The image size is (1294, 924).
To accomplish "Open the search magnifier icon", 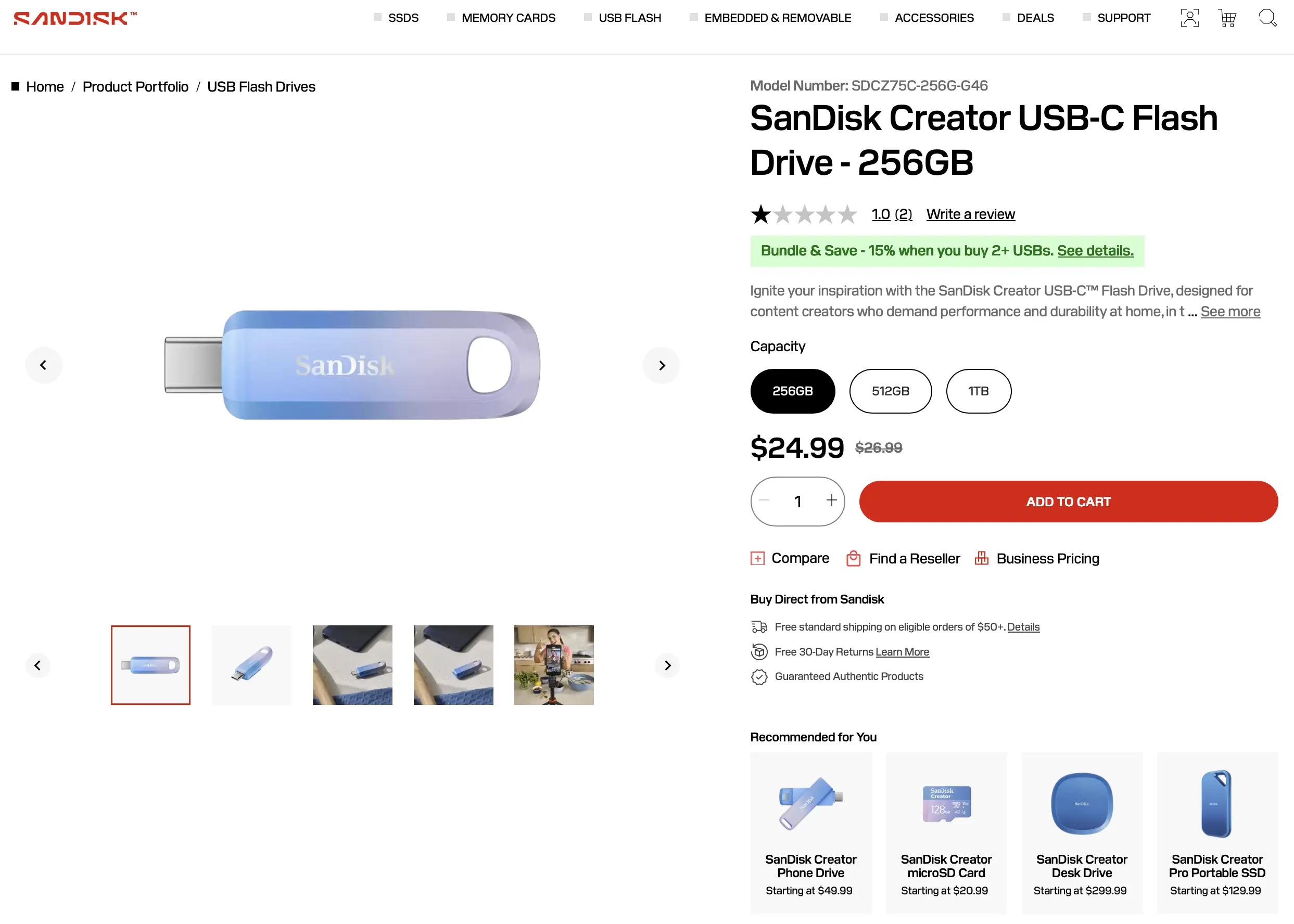I will click(x=1267, y=18).
